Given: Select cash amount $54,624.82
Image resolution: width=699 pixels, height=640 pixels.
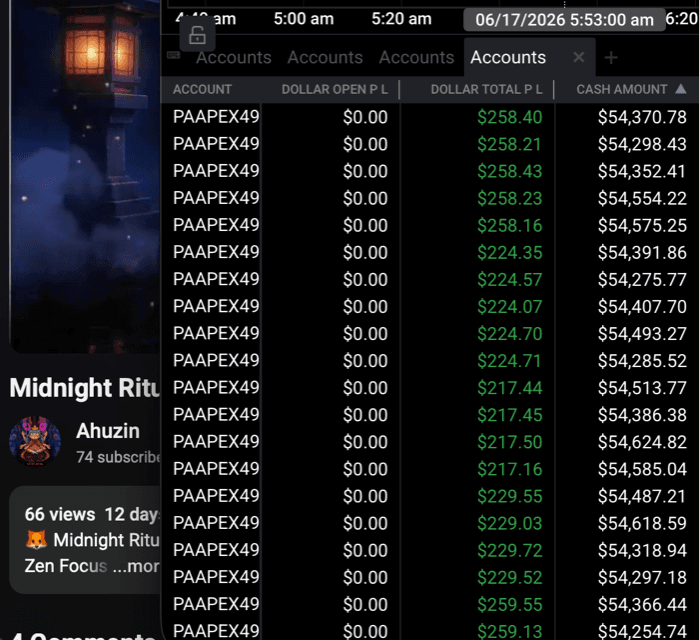Looking at the screenshot, I should [642, 442].
